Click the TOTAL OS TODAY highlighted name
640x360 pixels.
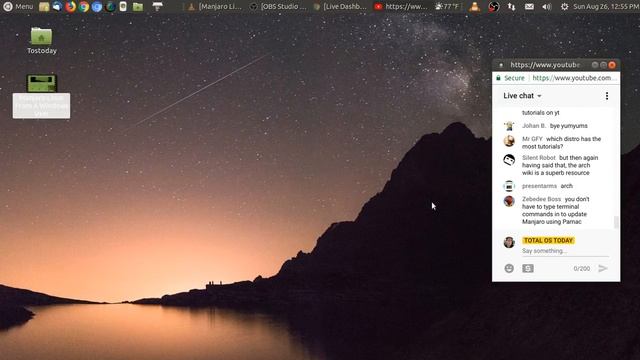pyautogui.click(x=548, y=240)
